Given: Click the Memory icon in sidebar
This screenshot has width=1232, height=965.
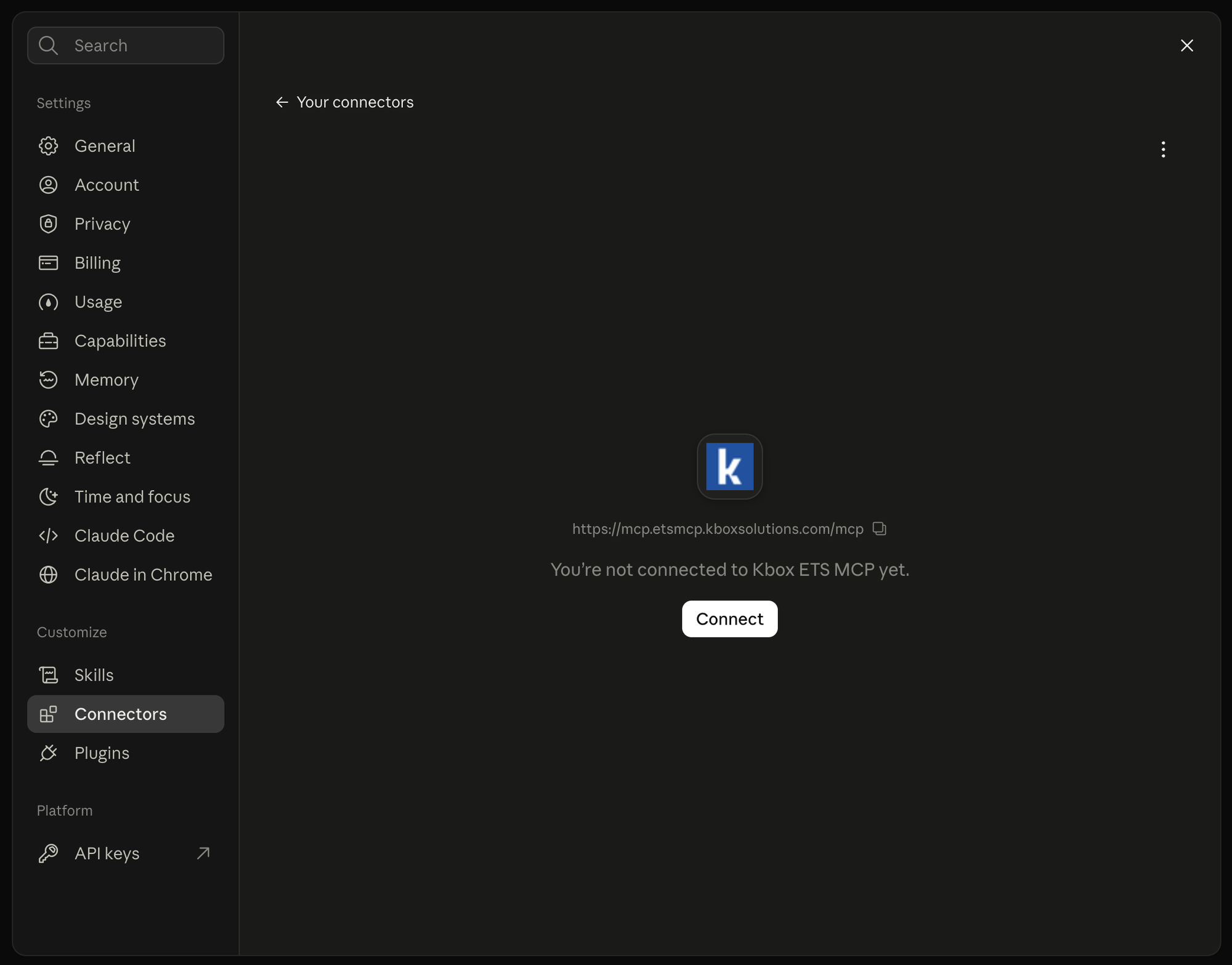Looking at the screenshot, I should (x=48, y=380).
